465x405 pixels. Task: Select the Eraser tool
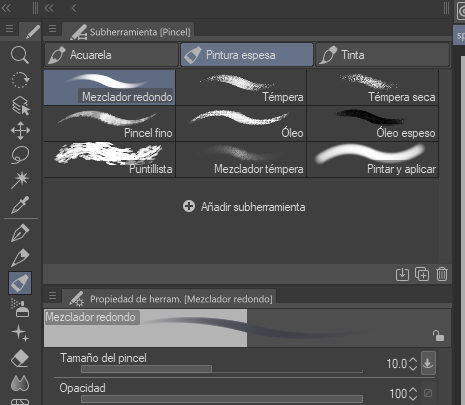point(20,358)
